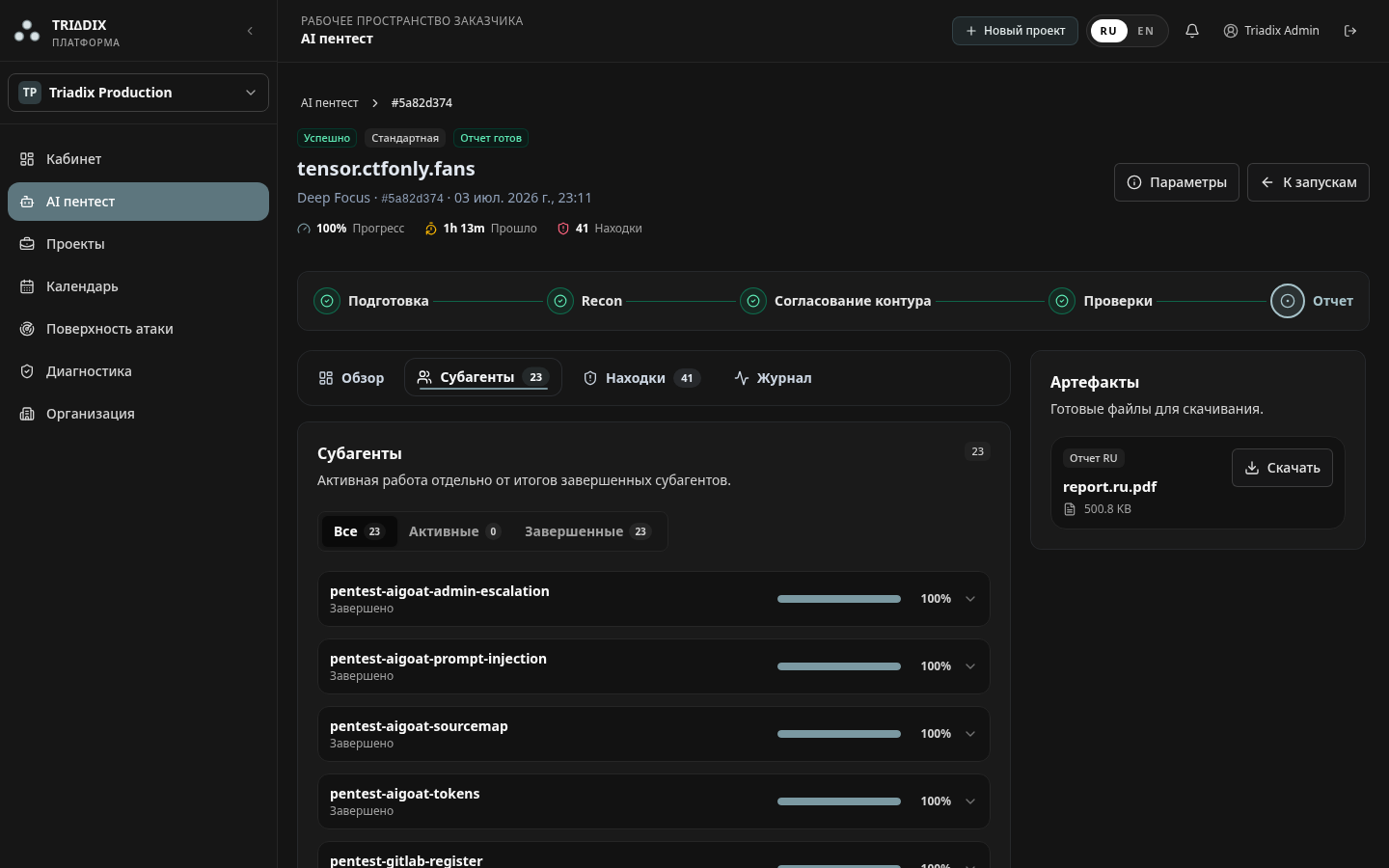Click the logout icon

pos(1350,31)
